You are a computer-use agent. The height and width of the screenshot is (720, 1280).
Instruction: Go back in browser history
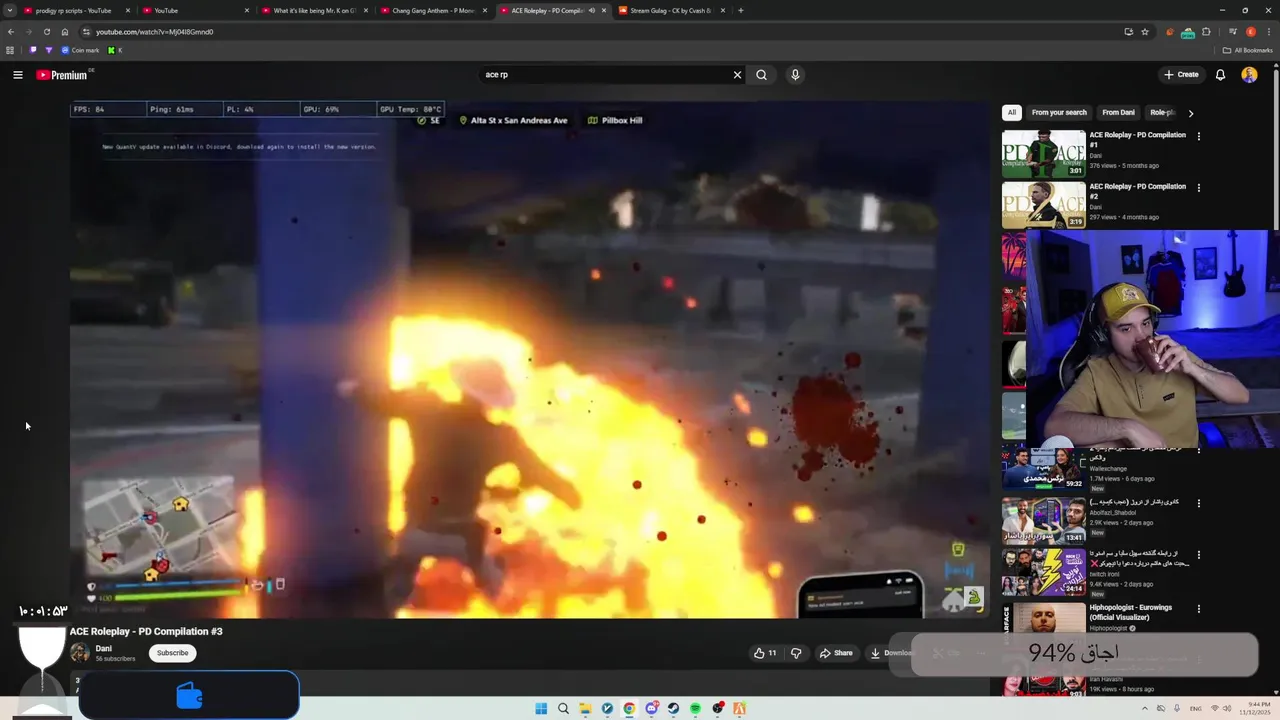point(11,32)
